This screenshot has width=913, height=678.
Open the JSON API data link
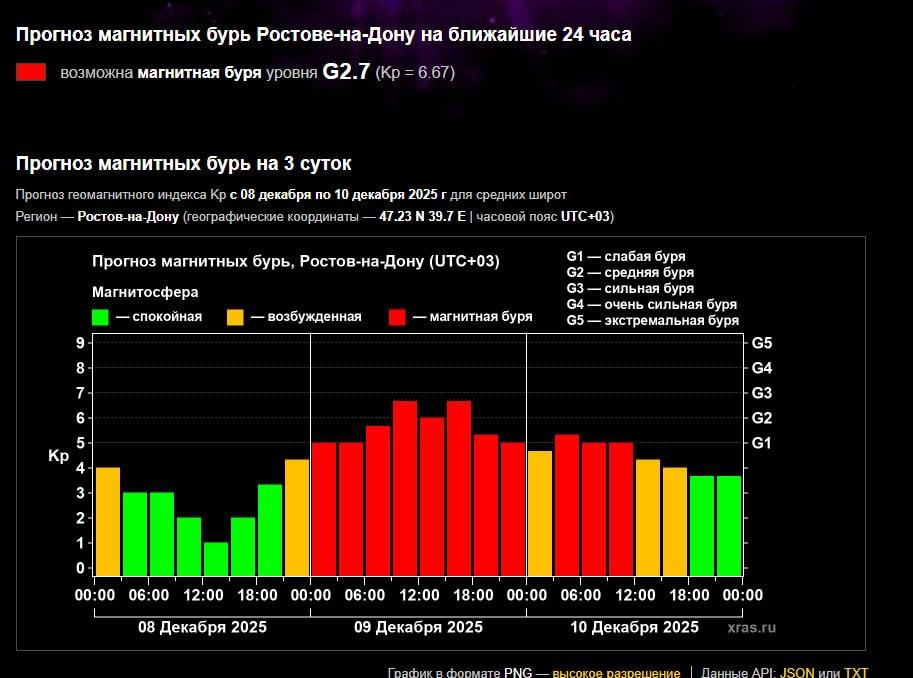click(x=797, y=672)
